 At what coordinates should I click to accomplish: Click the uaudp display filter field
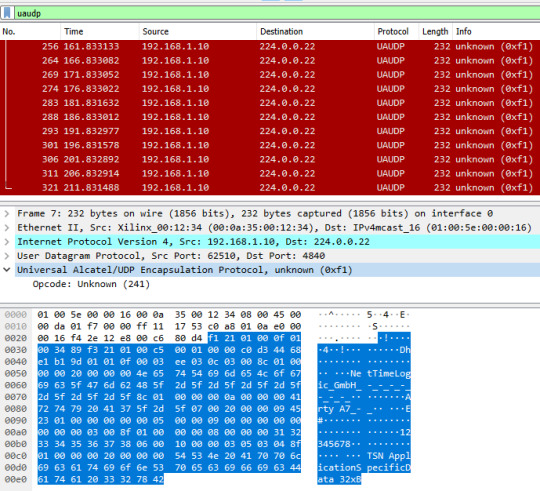[x=277, y=13]
